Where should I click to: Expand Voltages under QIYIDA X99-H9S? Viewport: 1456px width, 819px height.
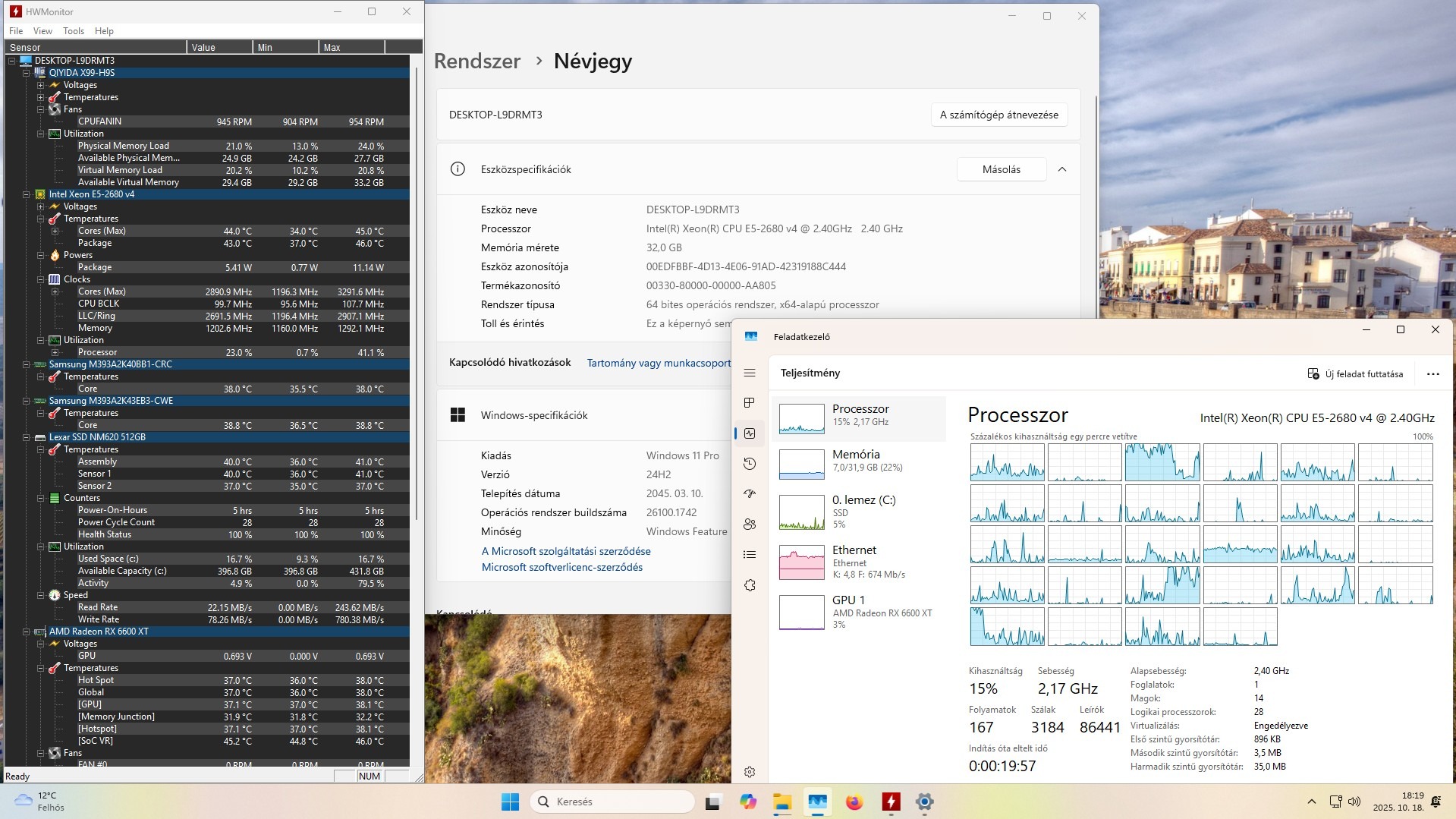pyautogui.click(x=40, y=85)
